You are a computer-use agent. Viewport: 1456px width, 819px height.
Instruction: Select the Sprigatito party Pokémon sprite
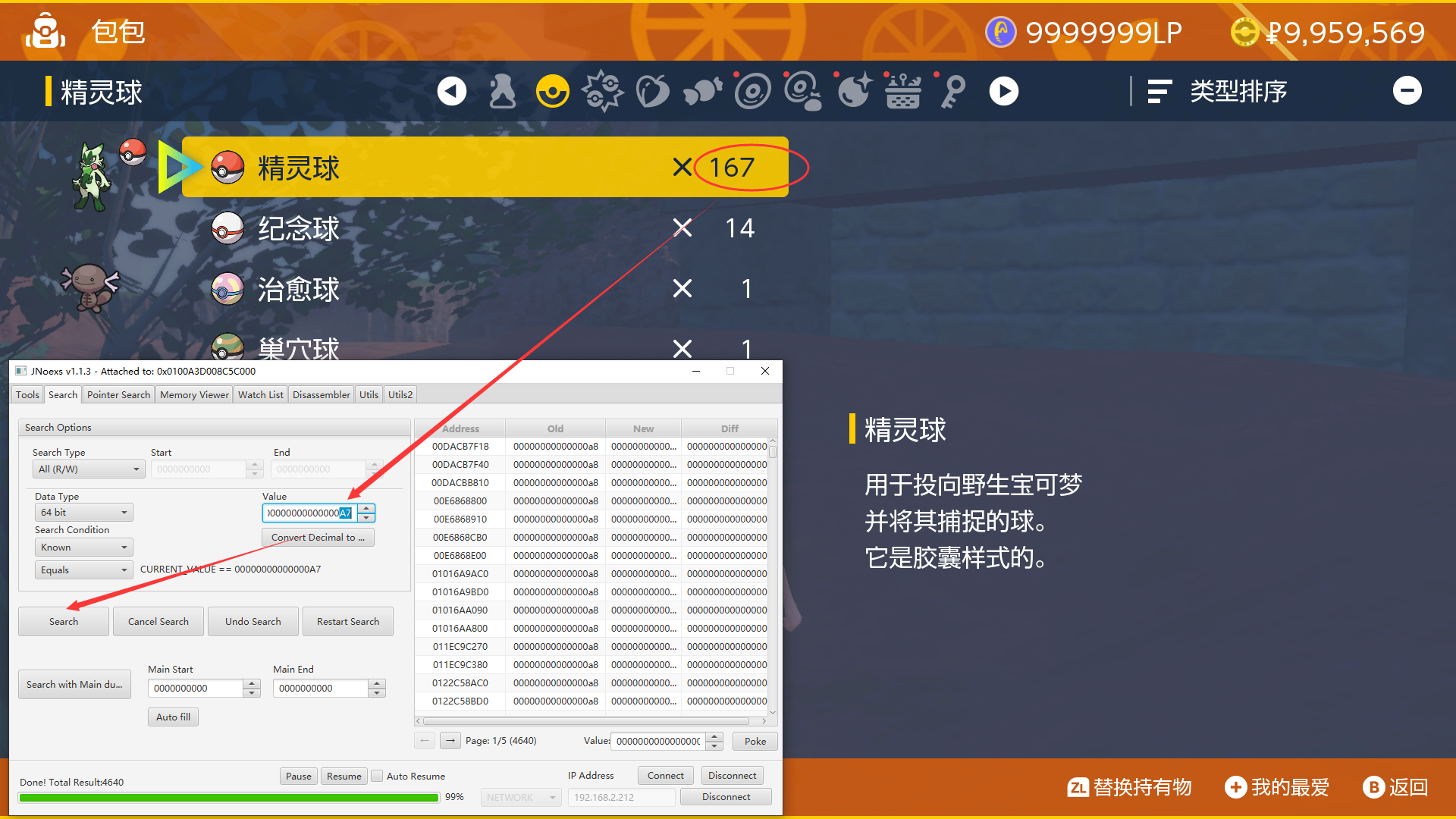pos(92,177)
